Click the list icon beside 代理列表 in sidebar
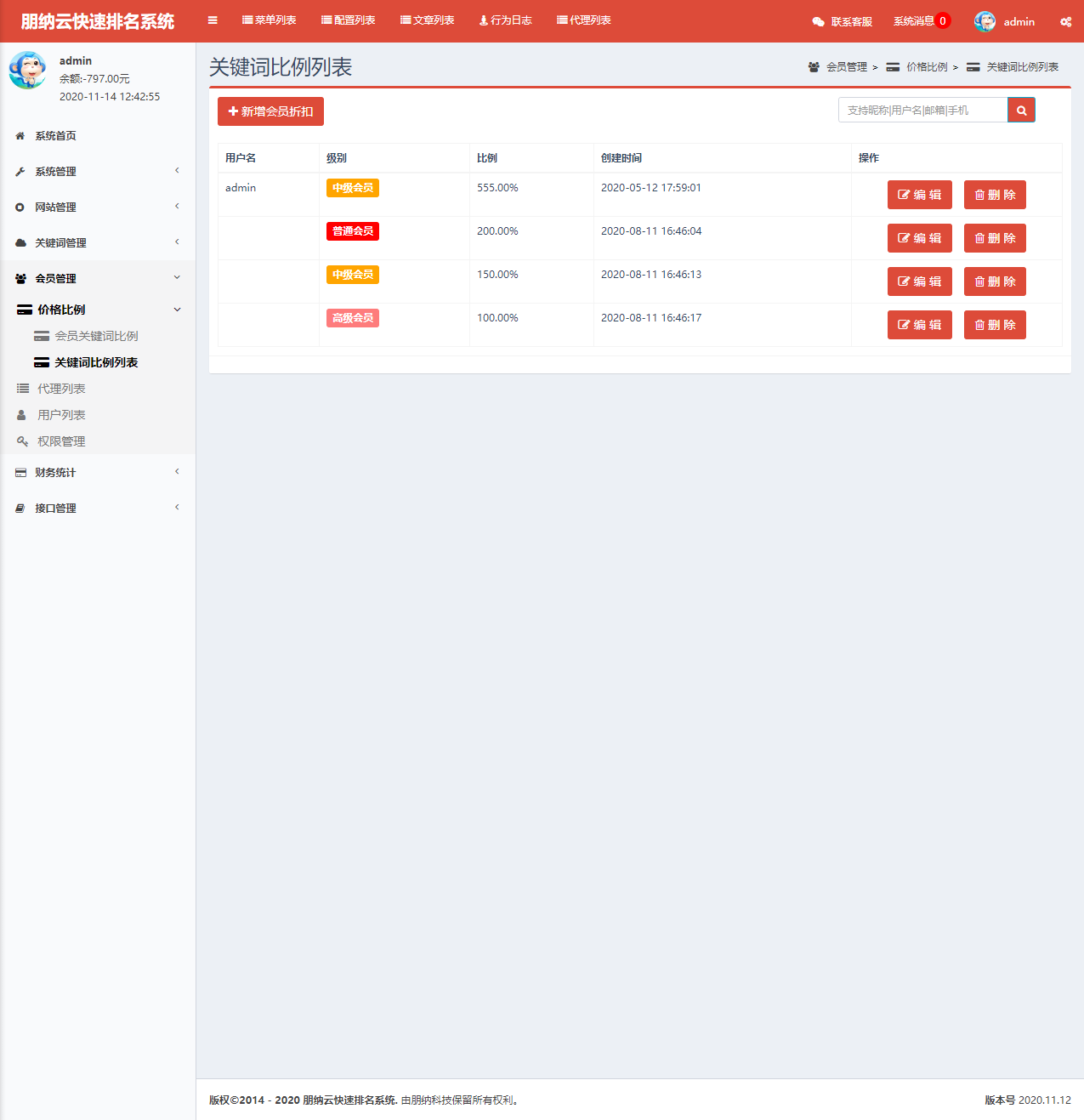The width and height of the screenshot is (1084, 1120). click(23, 389)
